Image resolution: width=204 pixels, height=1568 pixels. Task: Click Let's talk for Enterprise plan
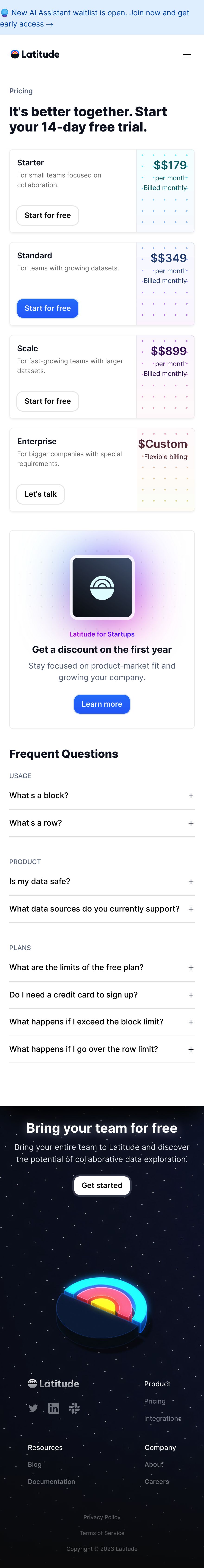coord(40,494)
